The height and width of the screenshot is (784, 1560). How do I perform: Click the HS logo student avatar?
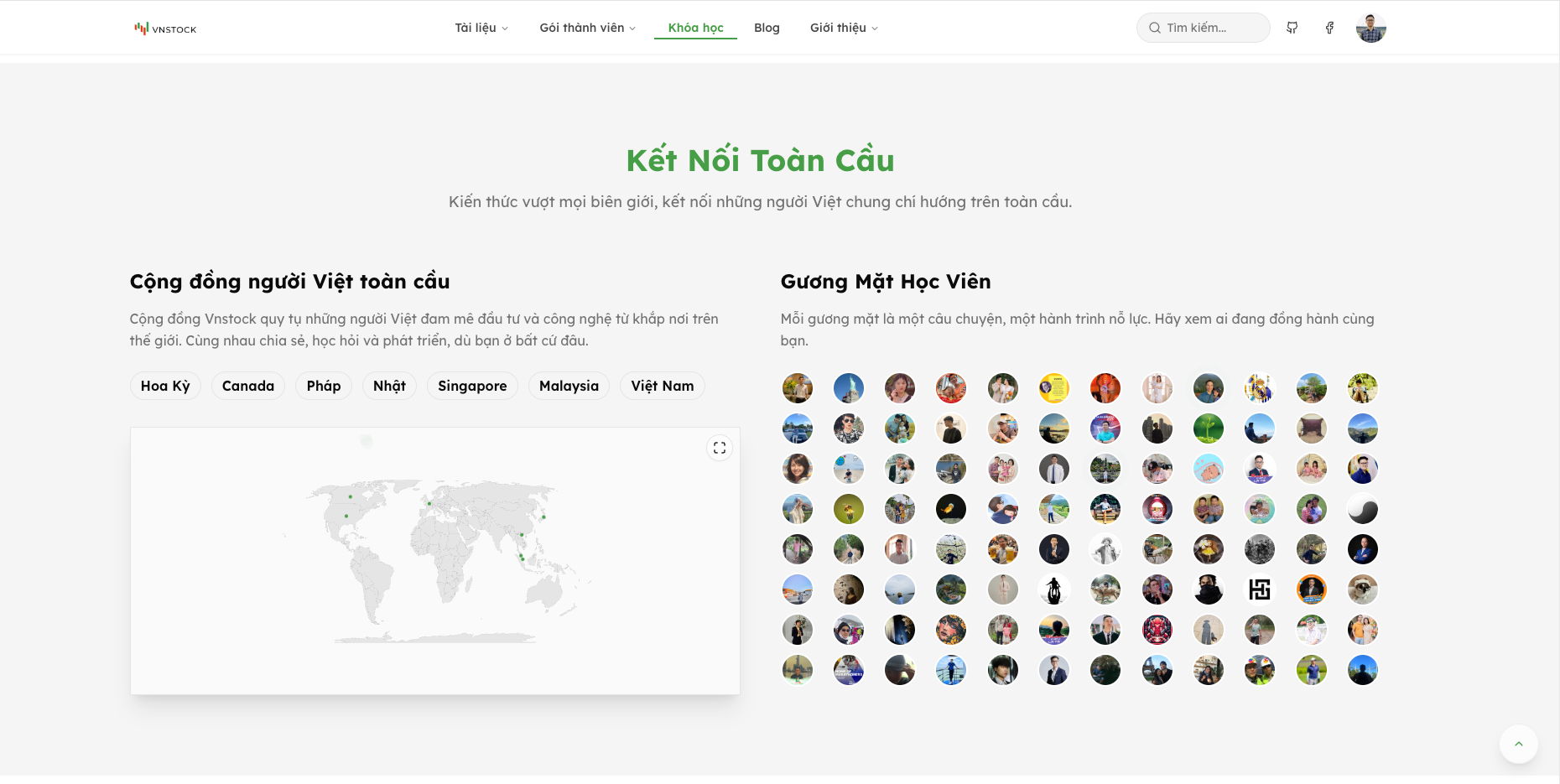pyautogui.click(x=1260, y=589)
